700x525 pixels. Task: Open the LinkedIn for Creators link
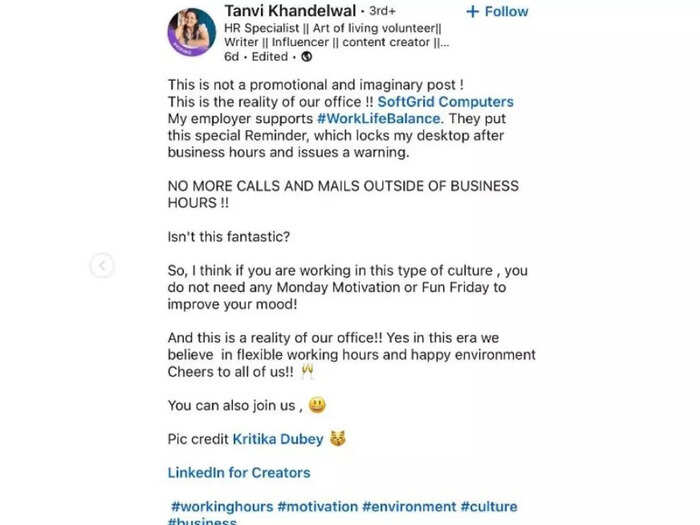(x=239, y=473)
